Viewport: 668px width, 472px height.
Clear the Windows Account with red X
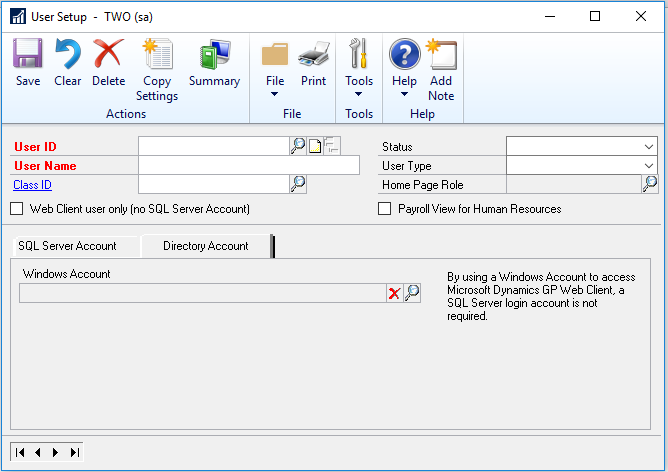point(394,293)
